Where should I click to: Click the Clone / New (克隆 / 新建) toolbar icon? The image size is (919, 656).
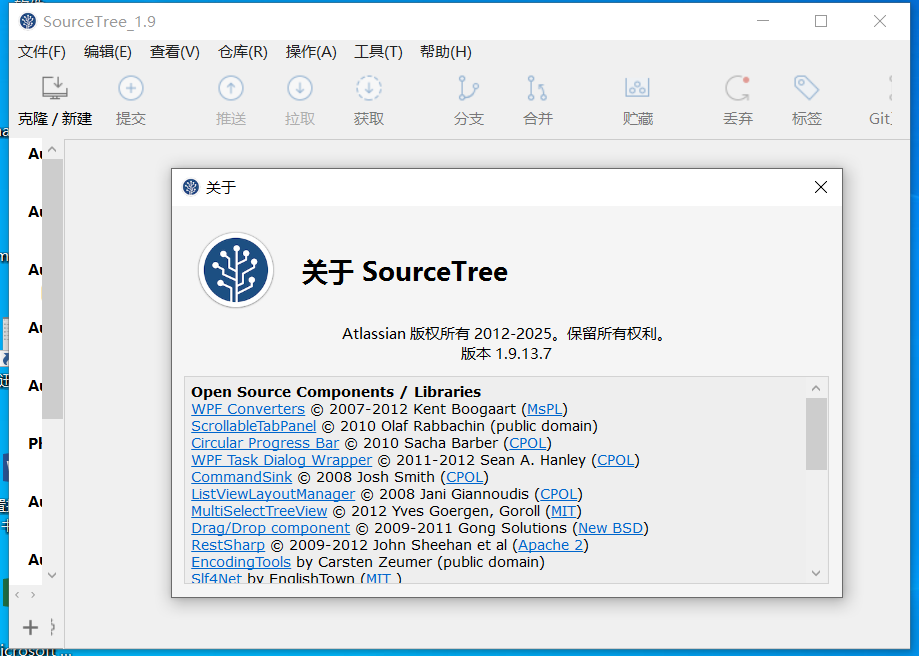55,89
